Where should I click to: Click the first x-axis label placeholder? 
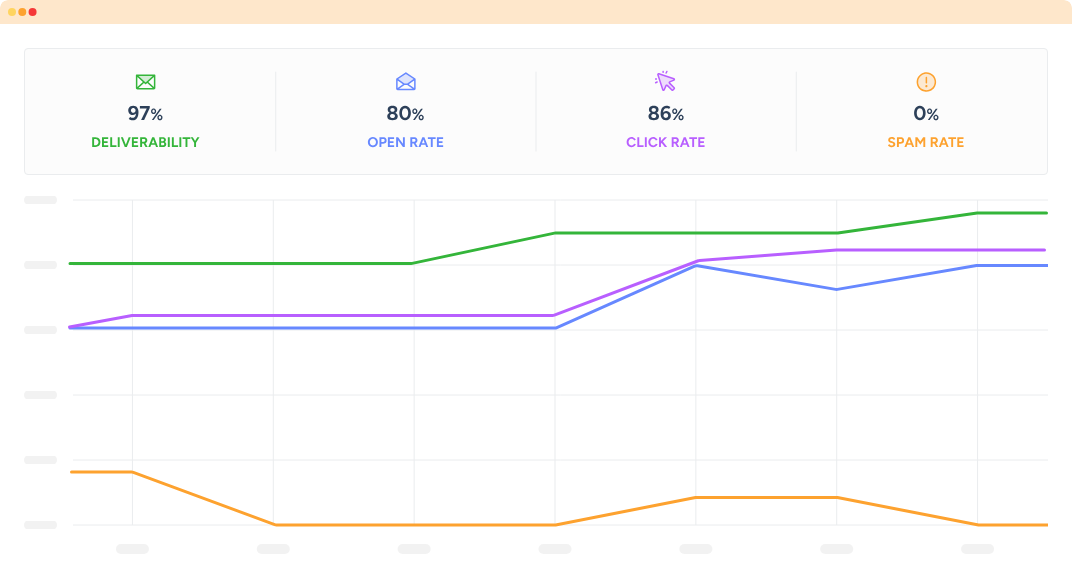132,548
